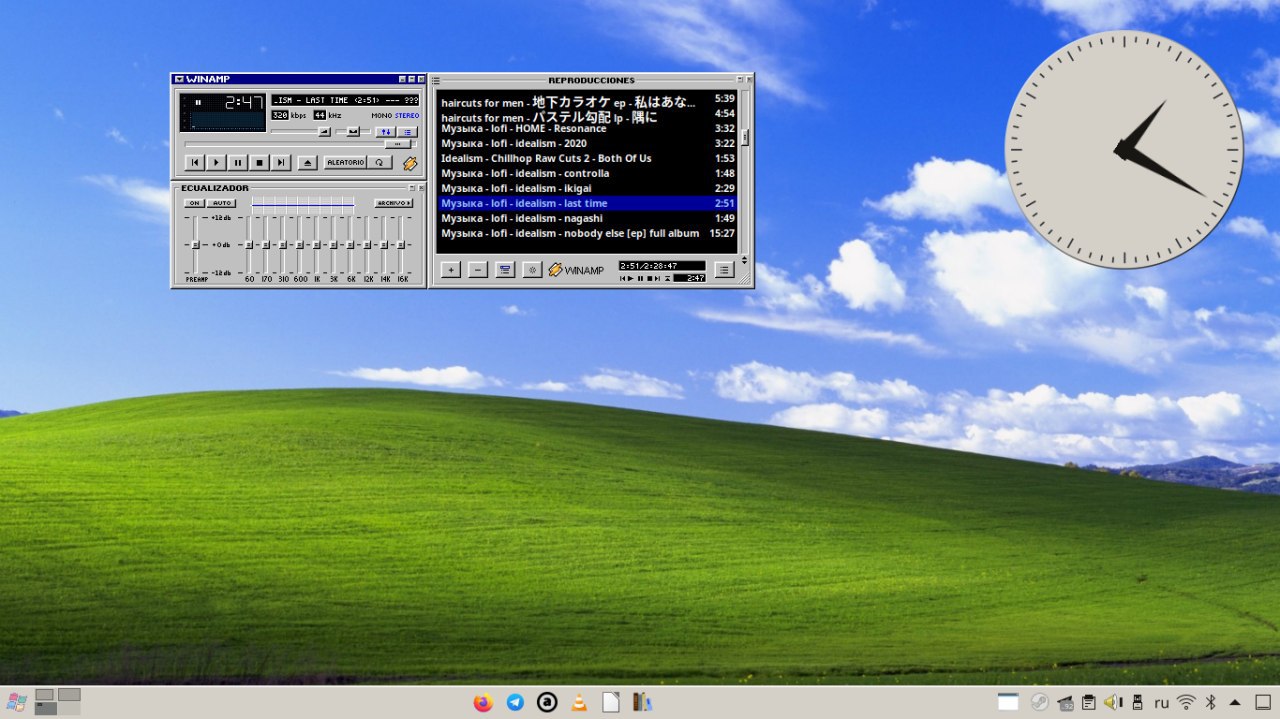Open playlist remove (−) menu button

(x=478, y=269)
